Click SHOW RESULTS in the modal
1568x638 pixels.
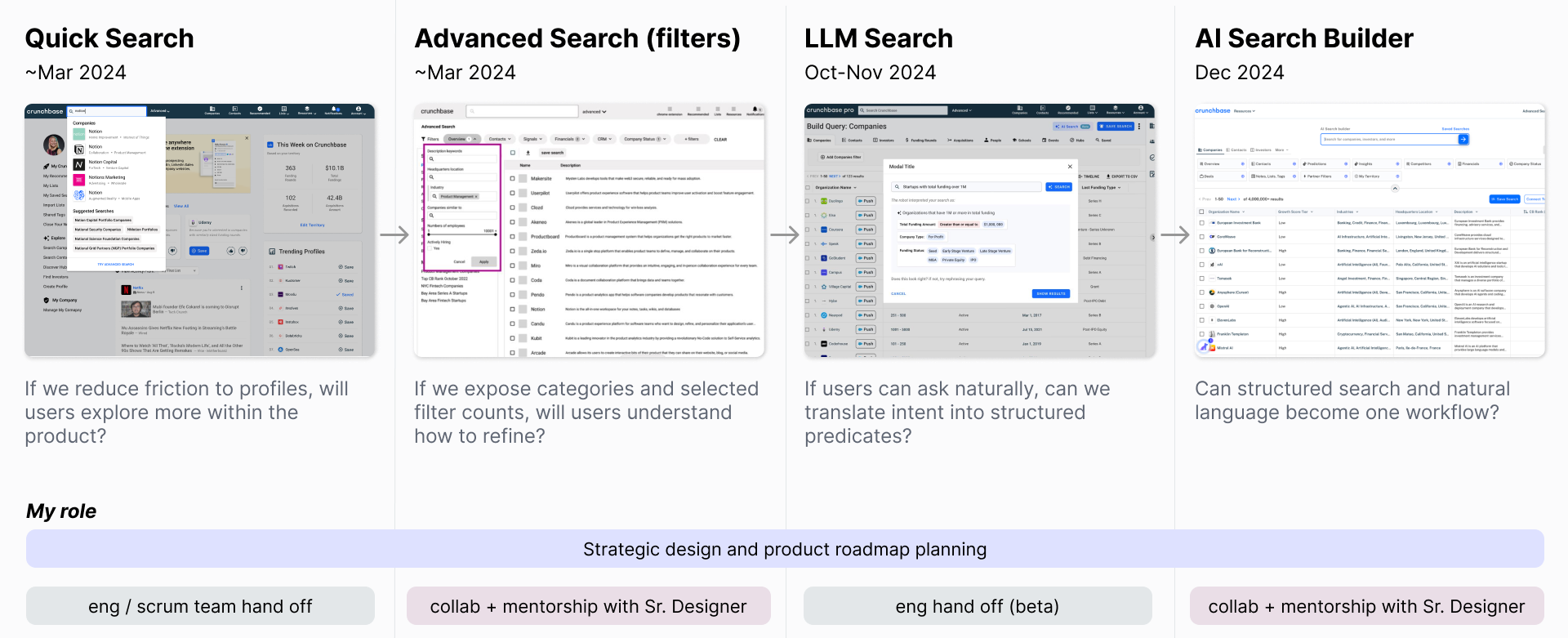(1051, 293)
